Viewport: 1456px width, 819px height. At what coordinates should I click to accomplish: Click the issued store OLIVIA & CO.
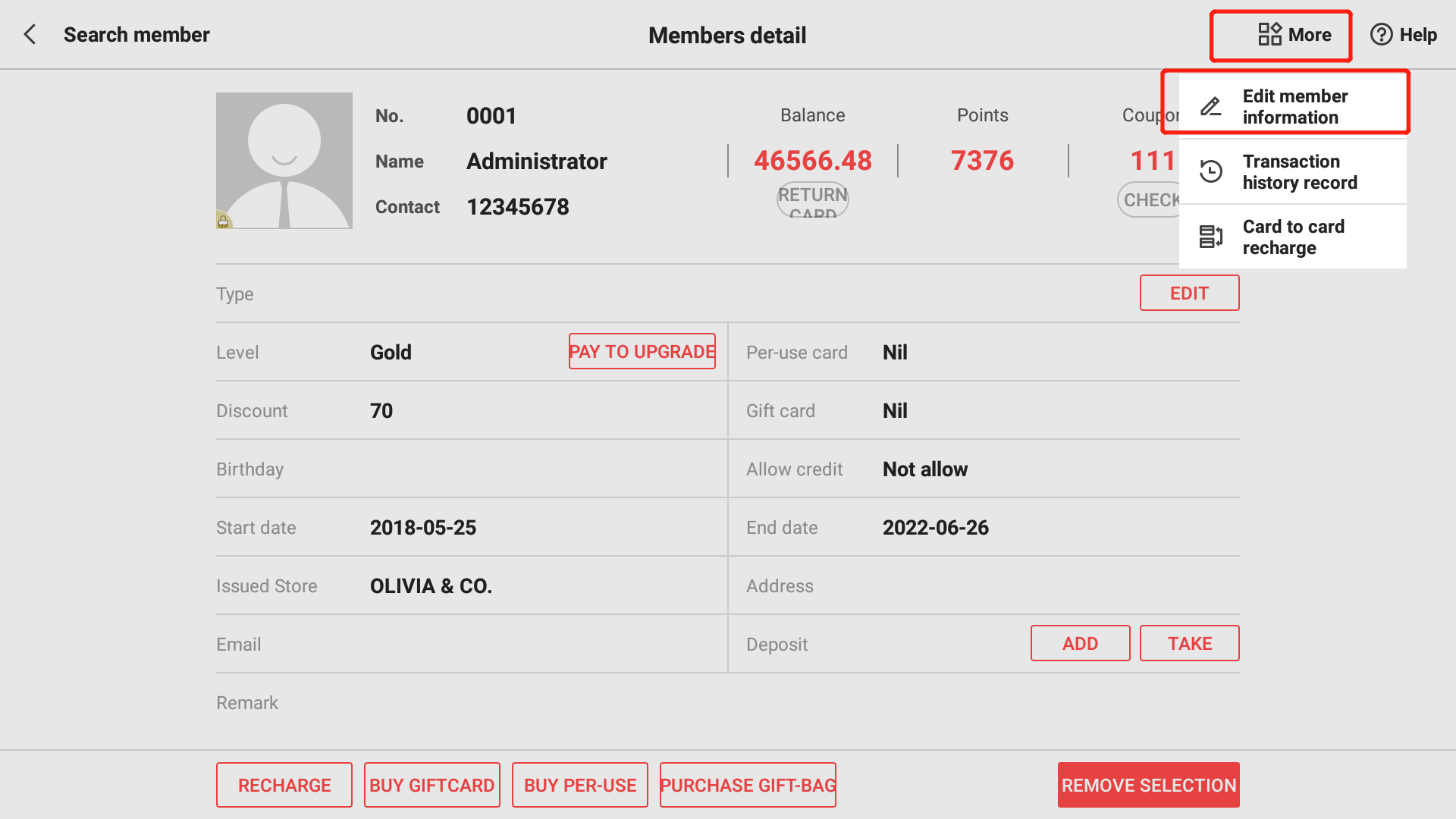click(431, 586)
